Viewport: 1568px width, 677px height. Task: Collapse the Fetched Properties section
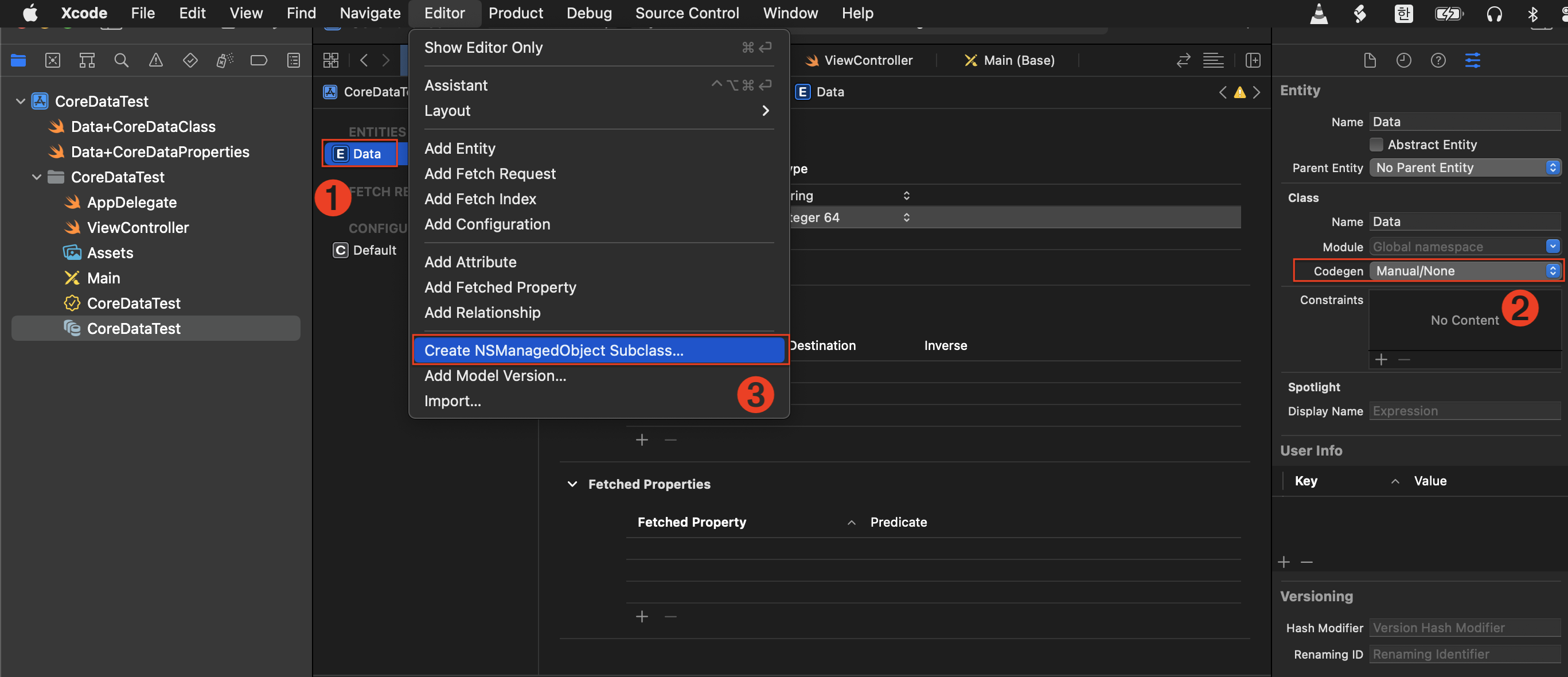coord(572,484)
